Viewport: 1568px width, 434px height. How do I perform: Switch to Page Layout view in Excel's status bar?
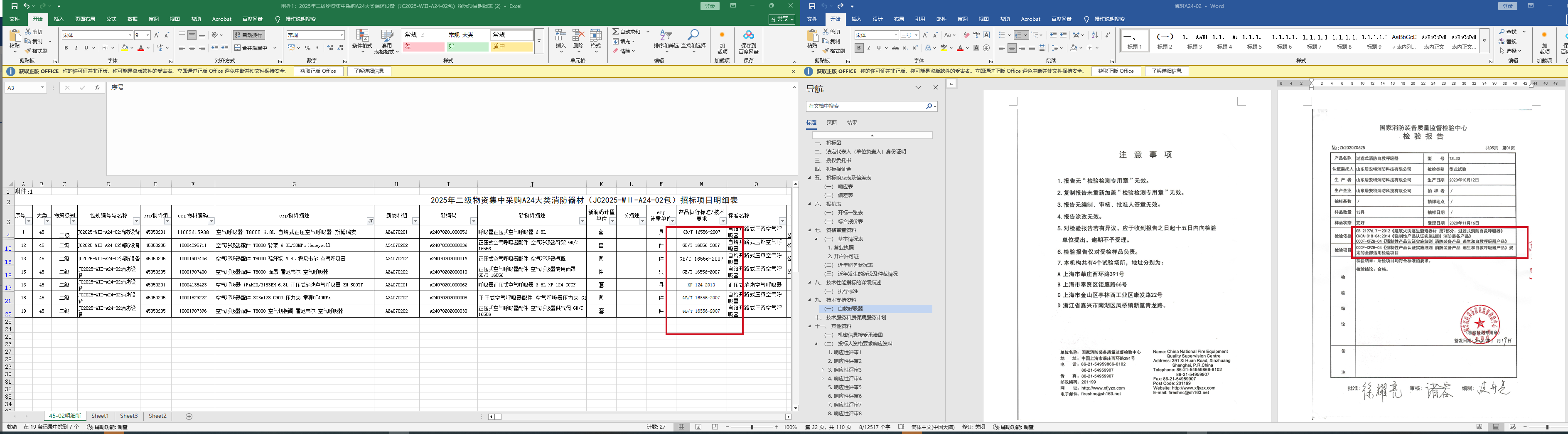pyautogui.click(x=698, y=427)
